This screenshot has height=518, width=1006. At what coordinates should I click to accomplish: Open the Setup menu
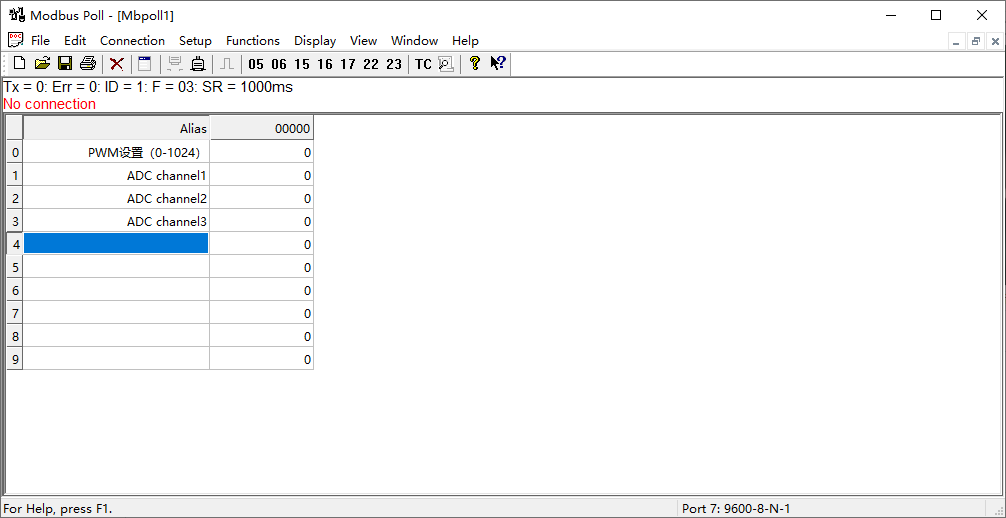pos(195,40)
